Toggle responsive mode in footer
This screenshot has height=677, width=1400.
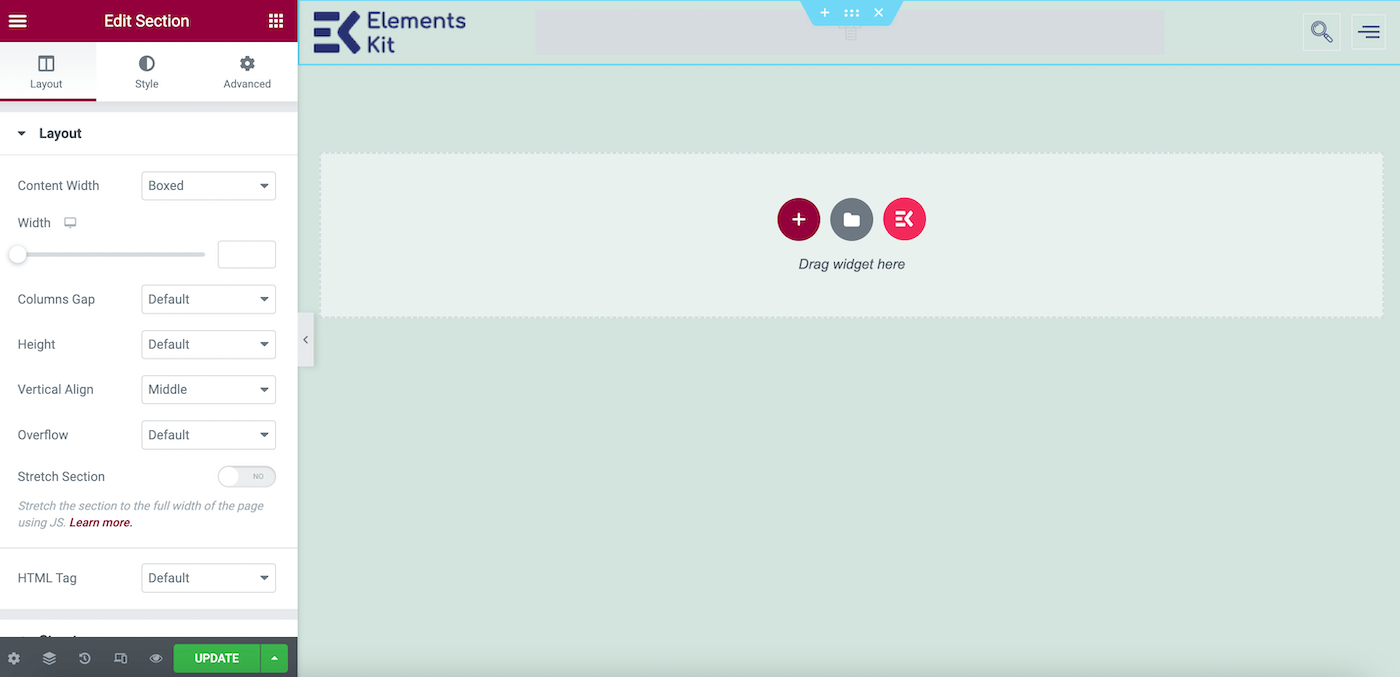pos(121,658)
